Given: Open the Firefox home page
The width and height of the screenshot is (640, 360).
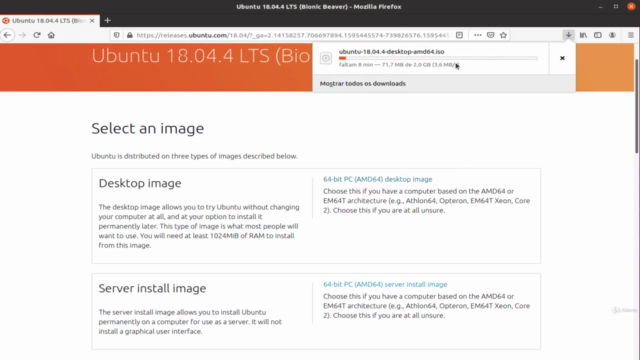Looking at the screenshot, I should 51,35.
